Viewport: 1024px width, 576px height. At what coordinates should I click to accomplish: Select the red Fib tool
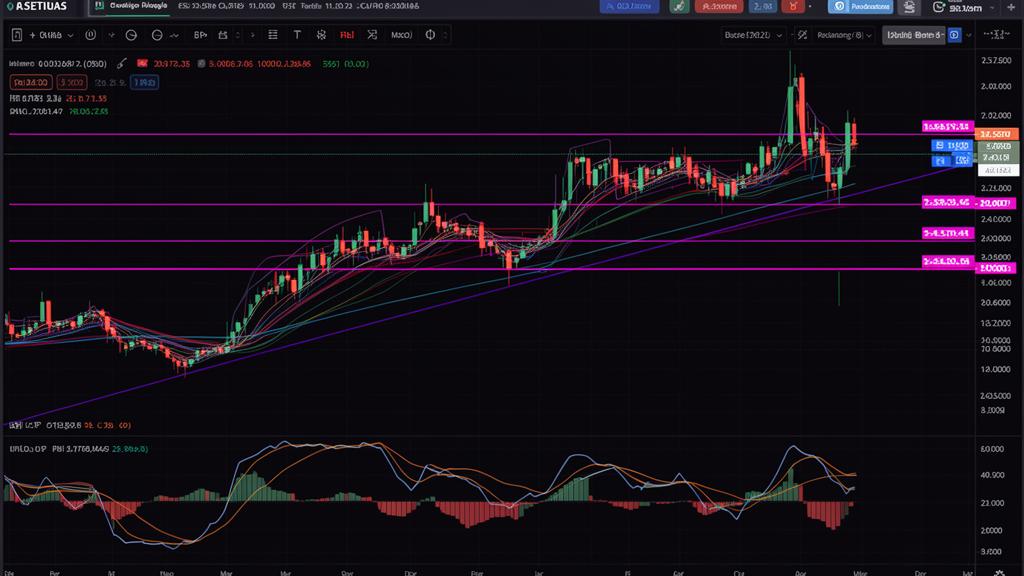pyautogui.click(x=347, y=35)
